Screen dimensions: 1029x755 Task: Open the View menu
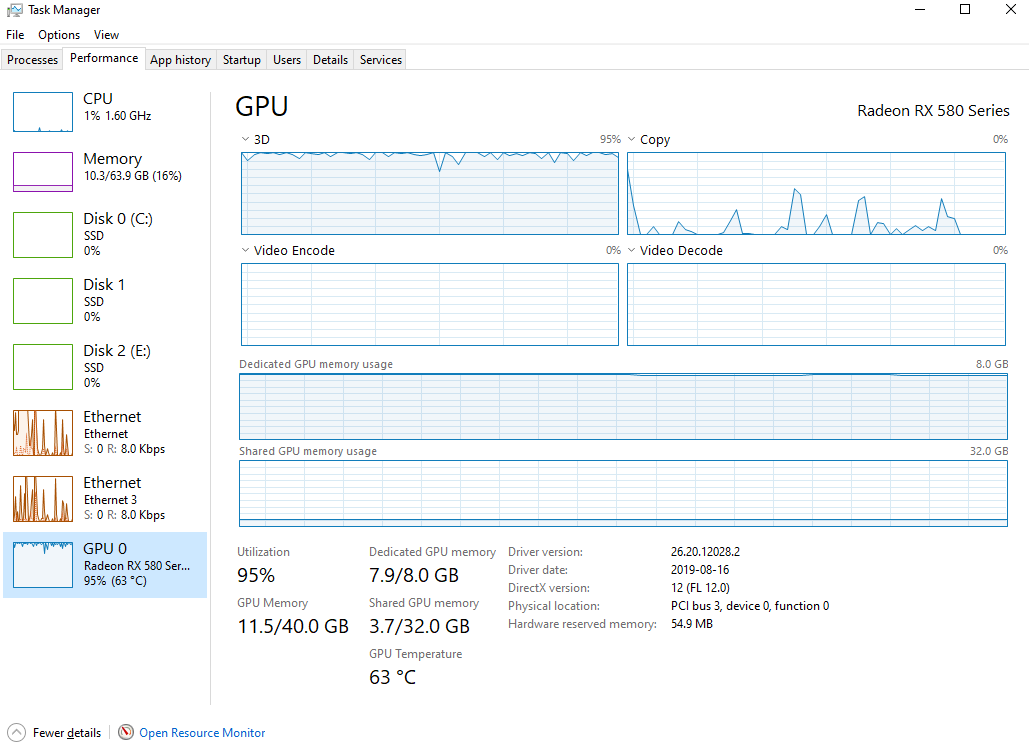click(x=106, y=35)
